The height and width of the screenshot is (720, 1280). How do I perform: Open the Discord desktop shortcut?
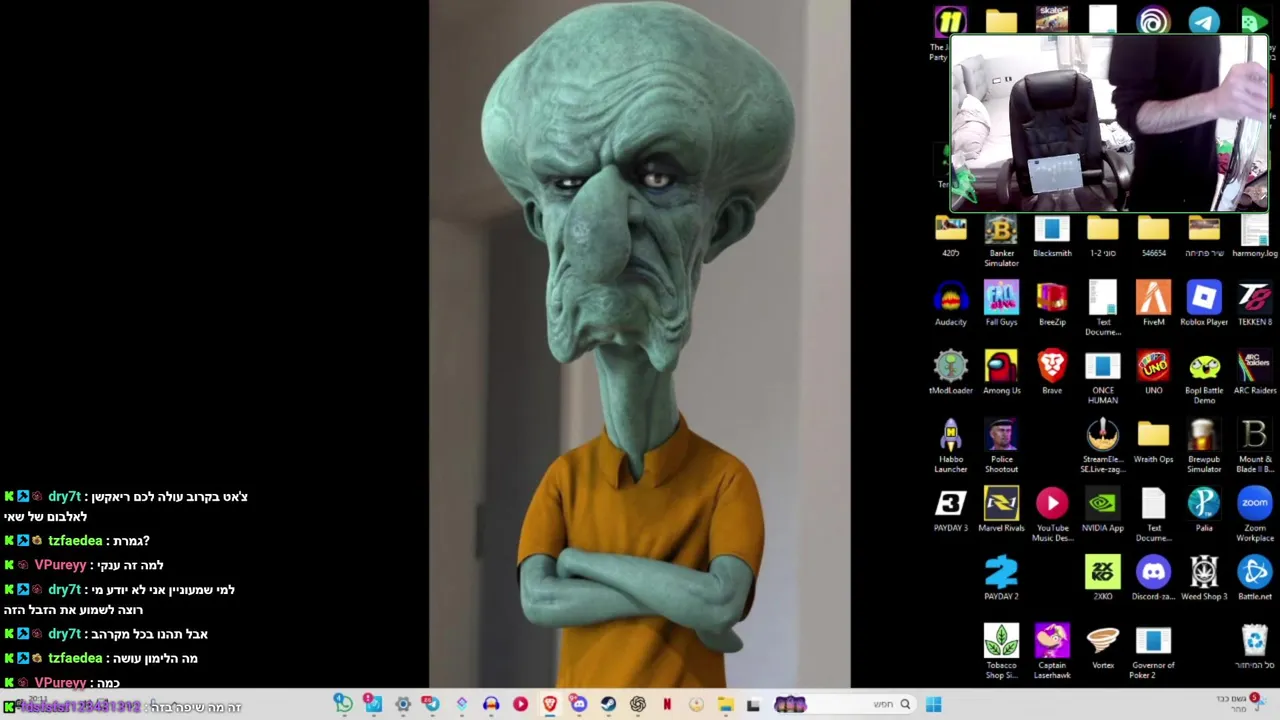point(1153,579)
